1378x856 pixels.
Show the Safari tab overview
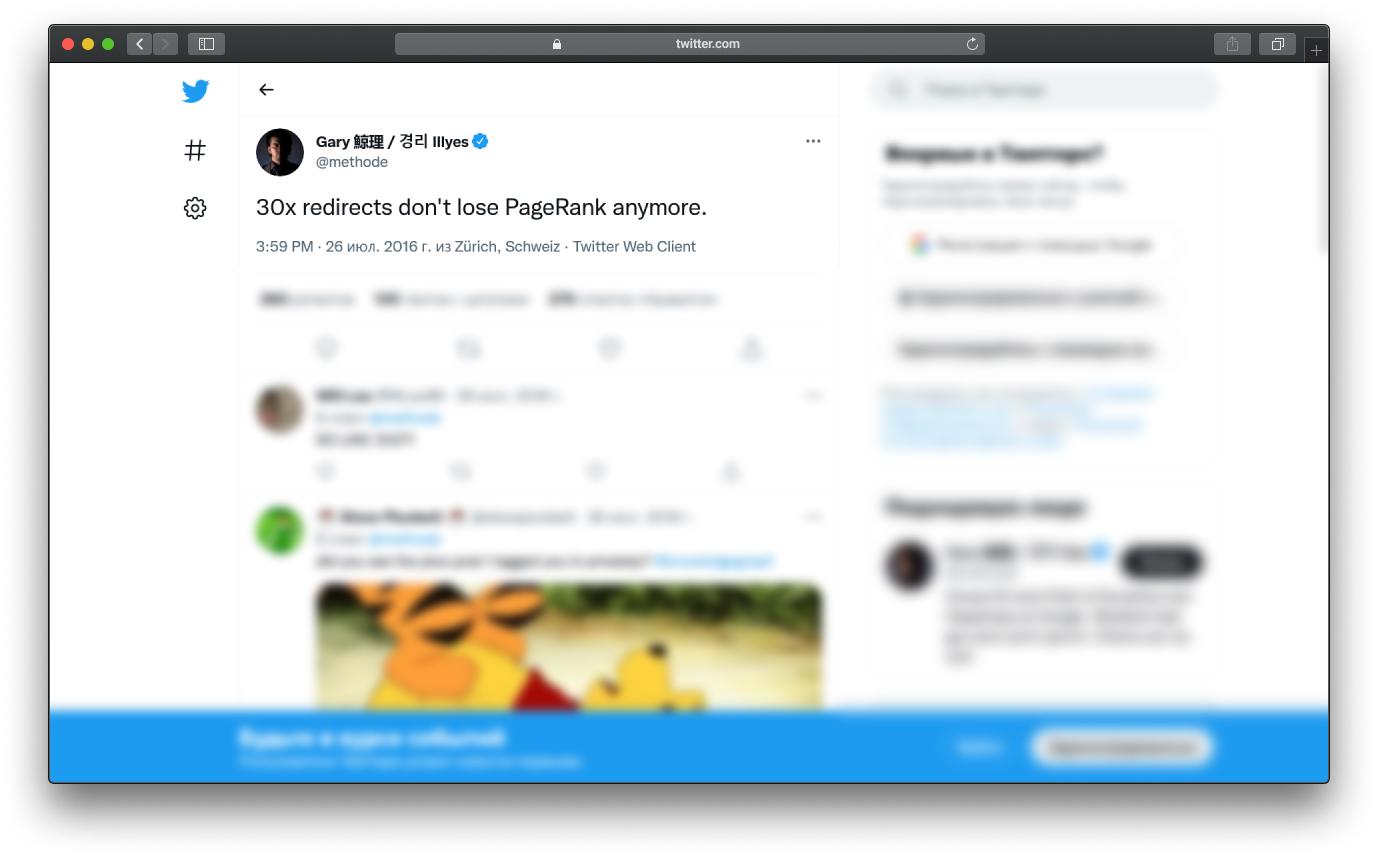pyautogui.click(x=1277, y=44)
